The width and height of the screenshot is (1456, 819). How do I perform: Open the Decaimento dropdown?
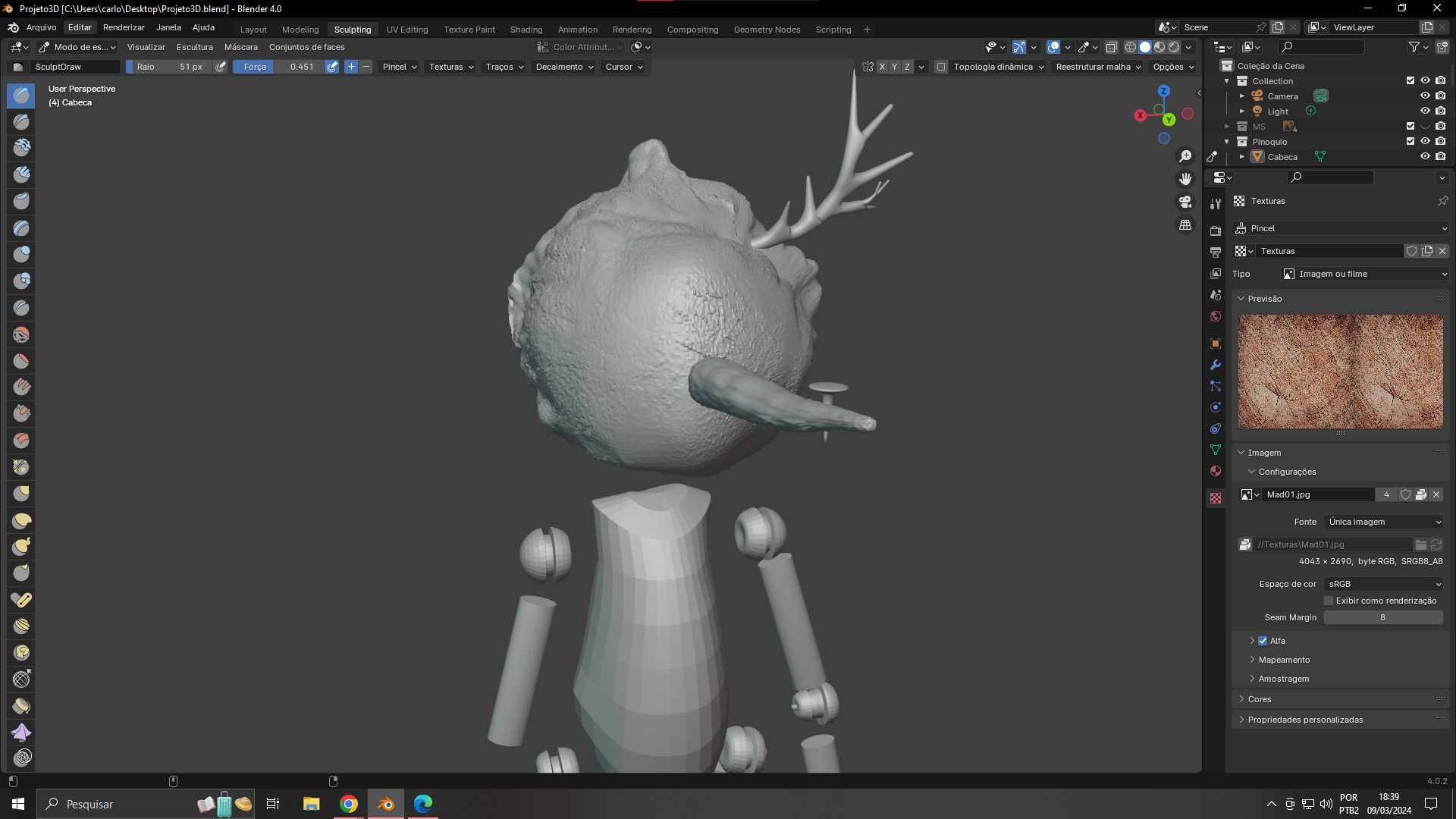564,67
